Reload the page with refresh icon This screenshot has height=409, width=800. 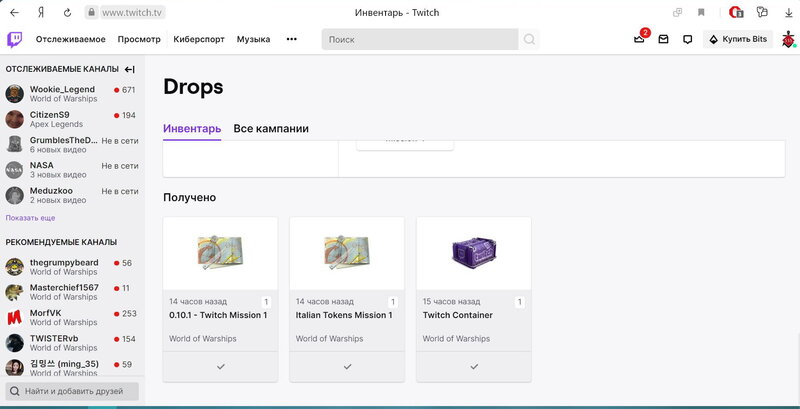(67, 13)
